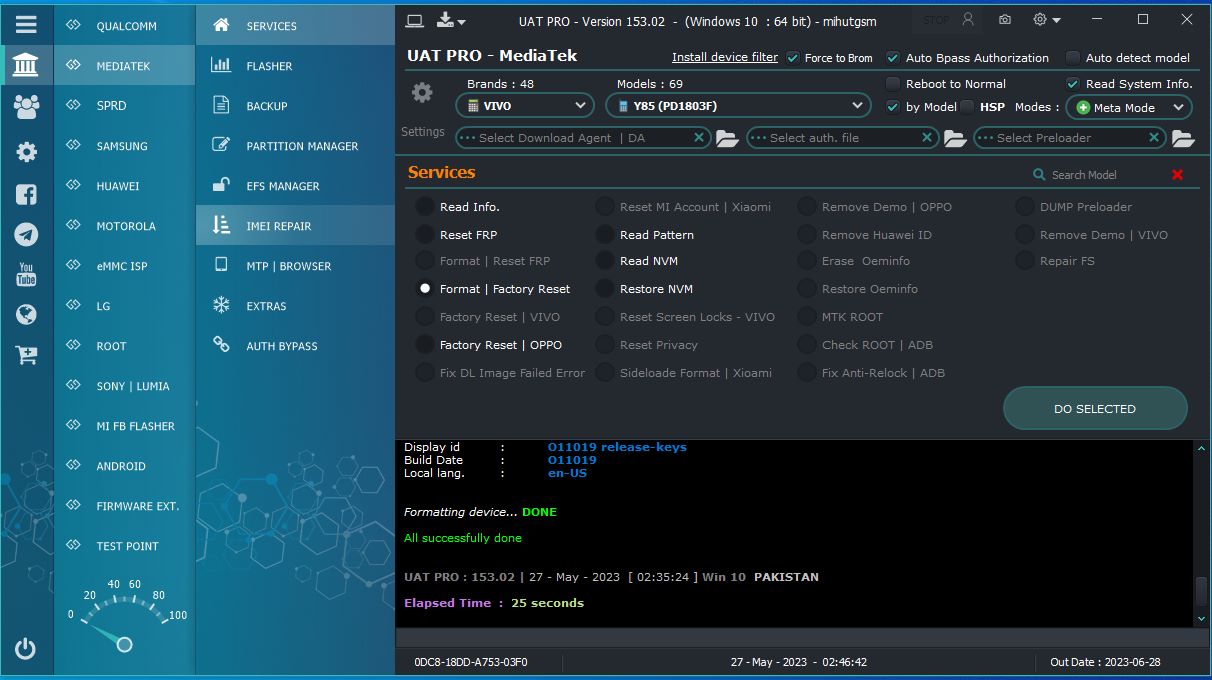Expand the Meta Mode dropdown
1212x680 pixels.
(1129, 107)
